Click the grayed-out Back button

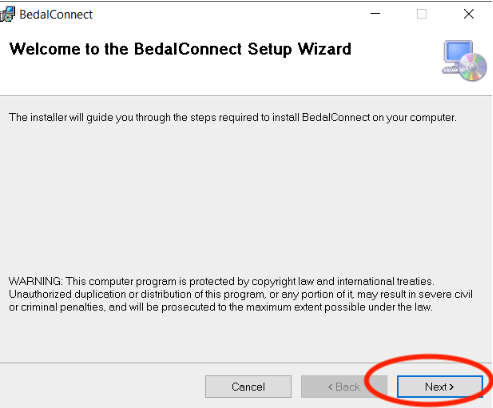[x=344, y=387]
